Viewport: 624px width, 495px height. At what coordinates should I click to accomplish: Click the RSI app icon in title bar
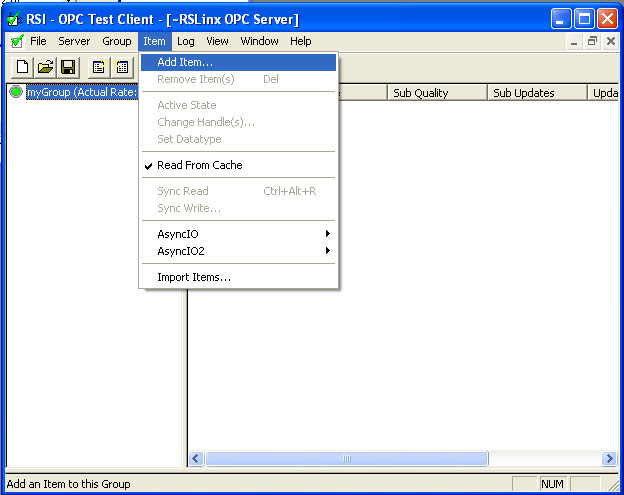tap(14, 19)
